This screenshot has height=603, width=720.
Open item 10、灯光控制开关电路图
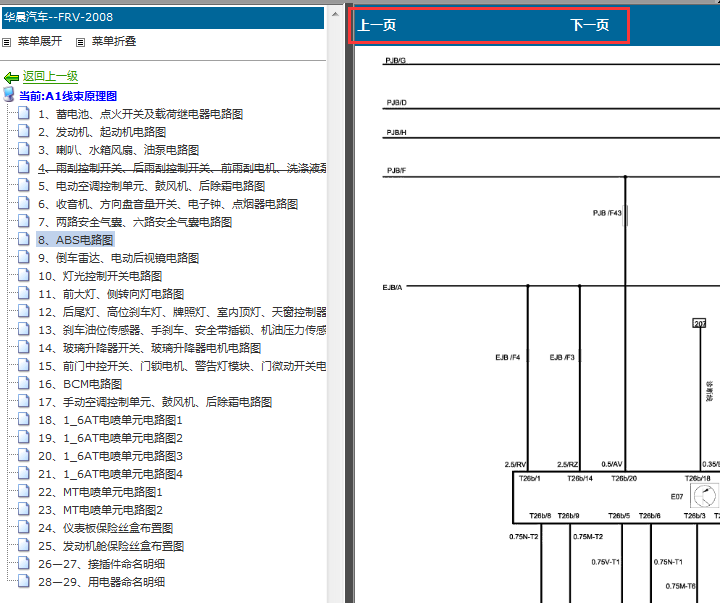100,276
